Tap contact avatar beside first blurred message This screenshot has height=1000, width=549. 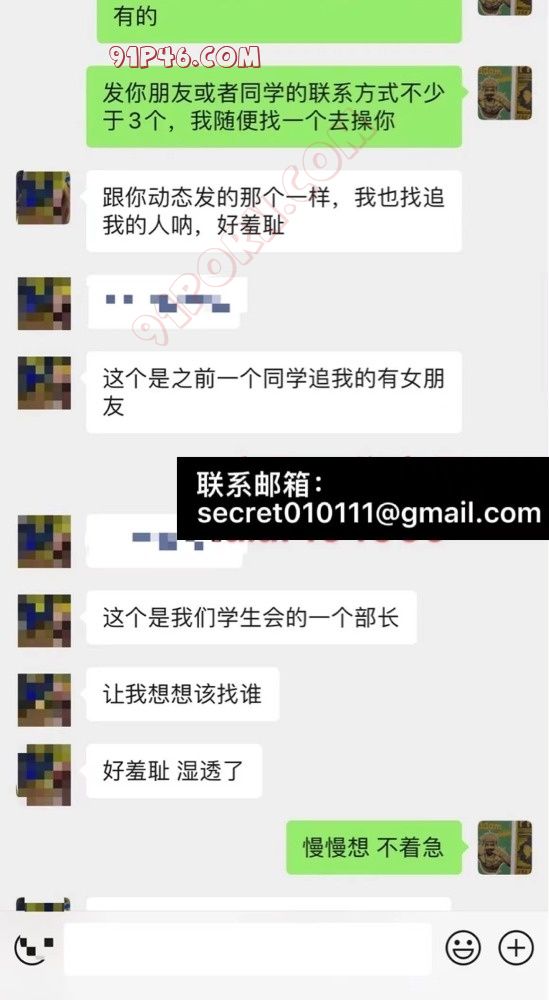tap(44, 304)
